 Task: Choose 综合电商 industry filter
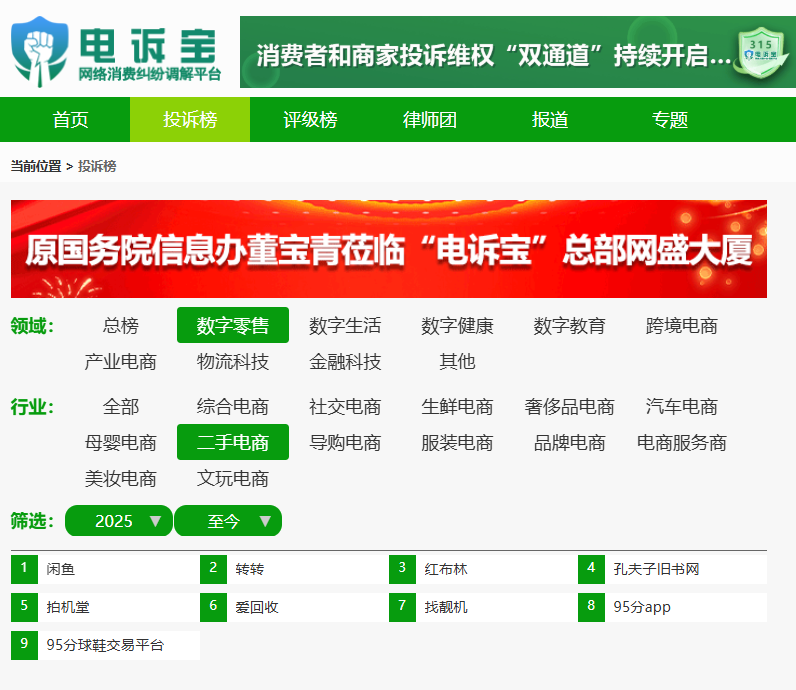point(233,407)
